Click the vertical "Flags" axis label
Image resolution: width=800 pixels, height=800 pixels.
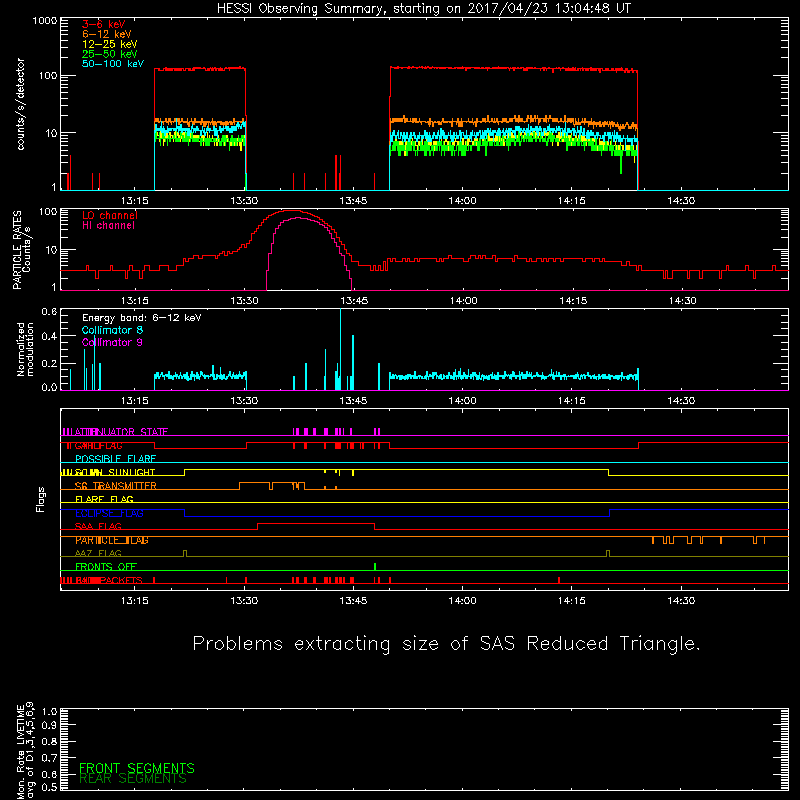41,499
